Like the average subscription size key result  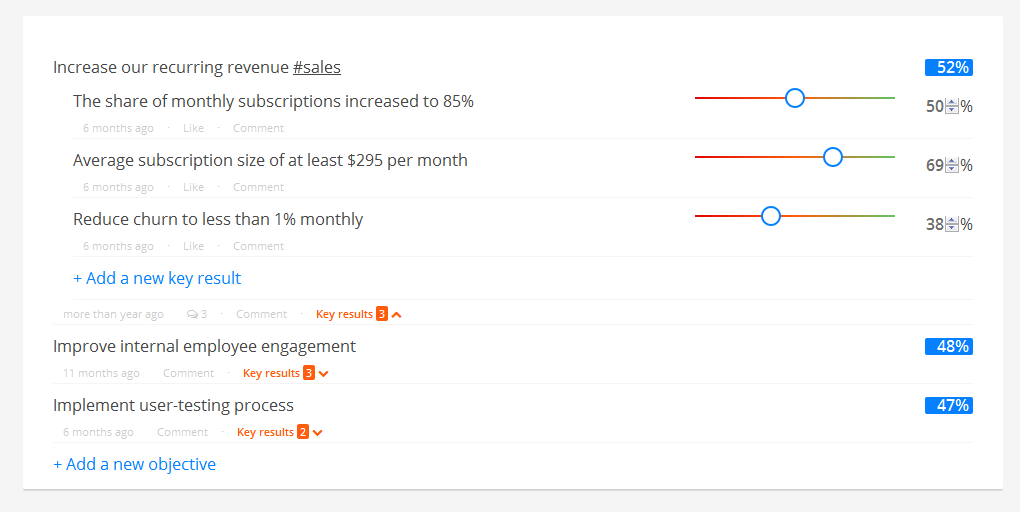[193, 187]
